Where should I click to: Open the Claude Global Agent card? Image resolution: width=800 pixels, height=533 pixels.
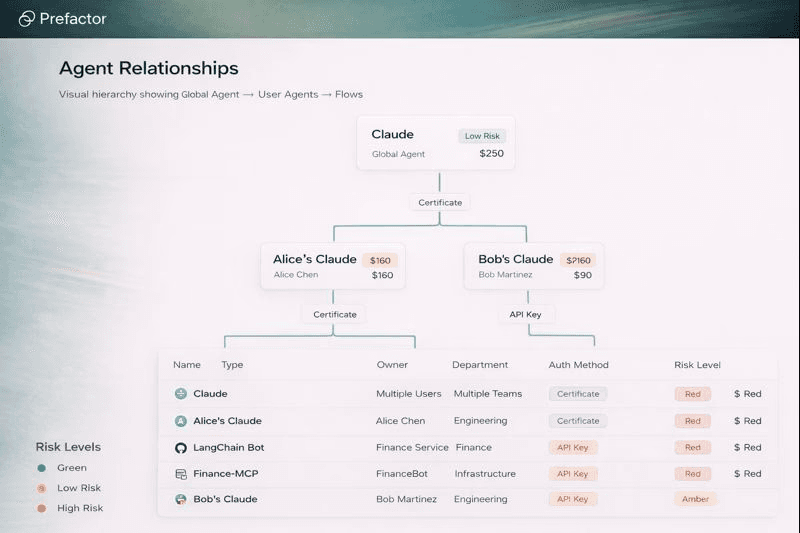[x=436, y=143]
